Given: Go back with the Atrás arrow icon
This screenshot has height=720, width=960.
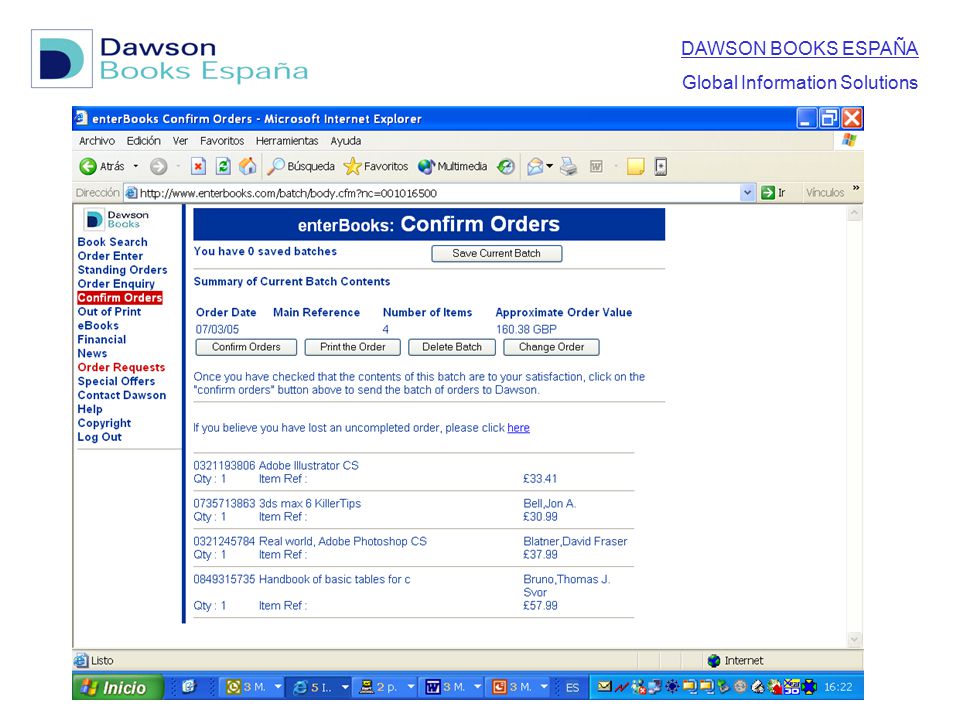Looking at the screenshot, I should coord(88,166).
